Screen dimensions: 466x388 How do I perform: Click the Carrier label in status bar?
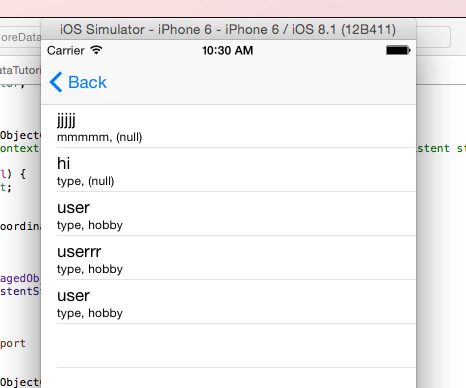pos(66,51)
